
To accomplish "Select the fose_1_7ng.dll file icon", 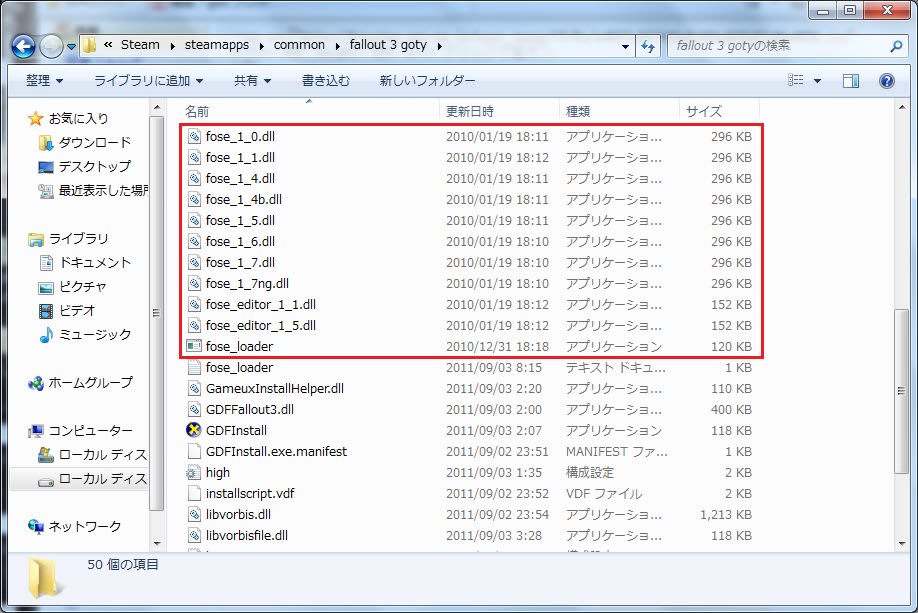I will (194, 283).
